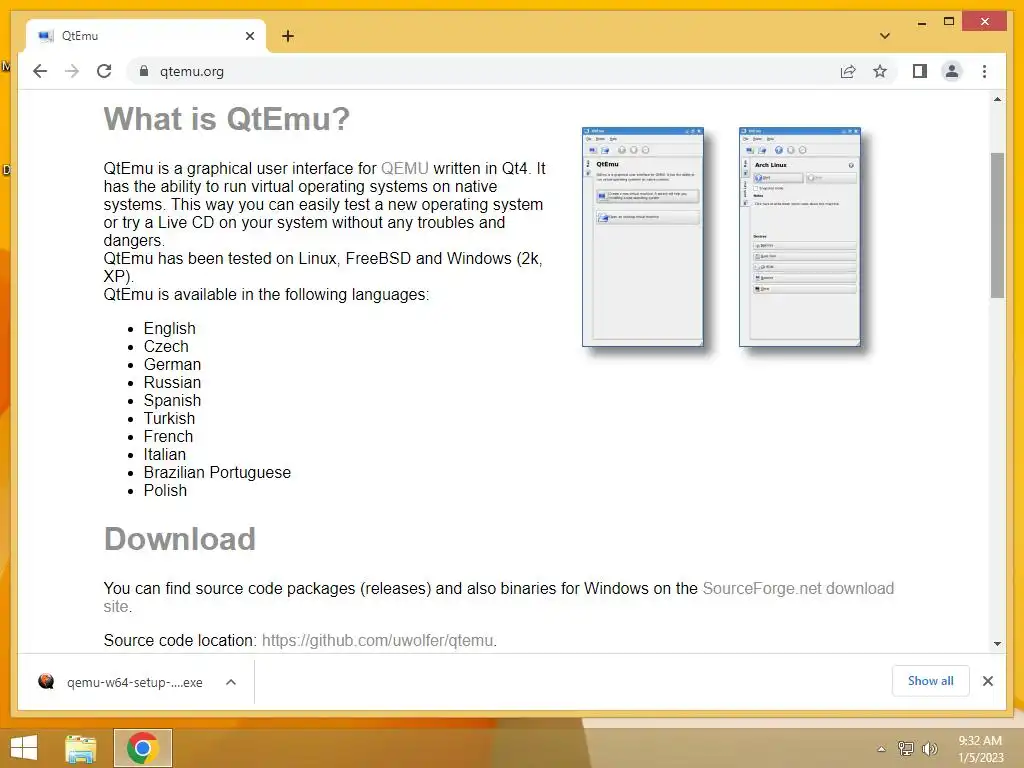
Task: Click 'Turkish' in the language list
Action: click(x=169, y=418)
